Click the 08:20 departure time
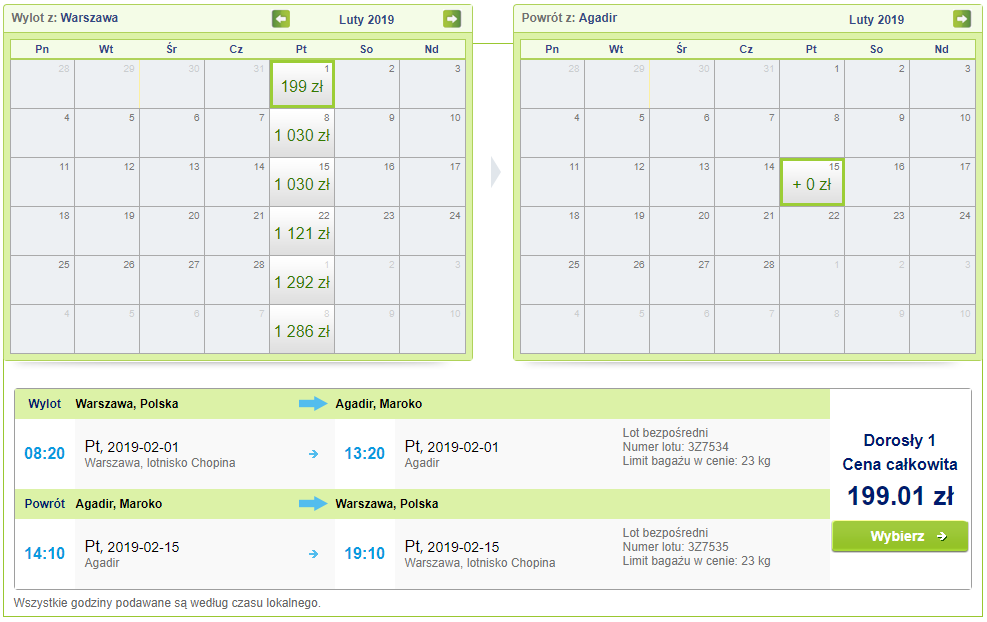This screenshot has height=622, width=987. pos(44,454)
